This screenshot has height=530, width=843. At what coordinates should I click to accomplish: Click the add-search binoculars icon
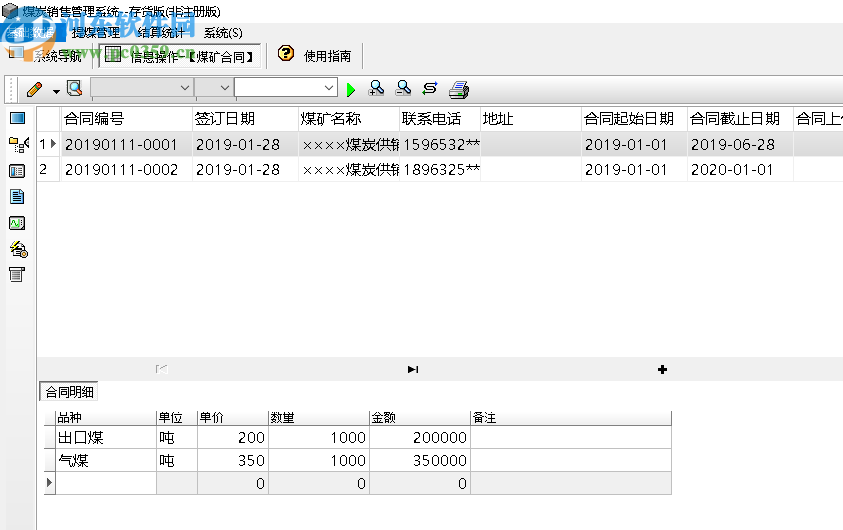pos(376,89)
